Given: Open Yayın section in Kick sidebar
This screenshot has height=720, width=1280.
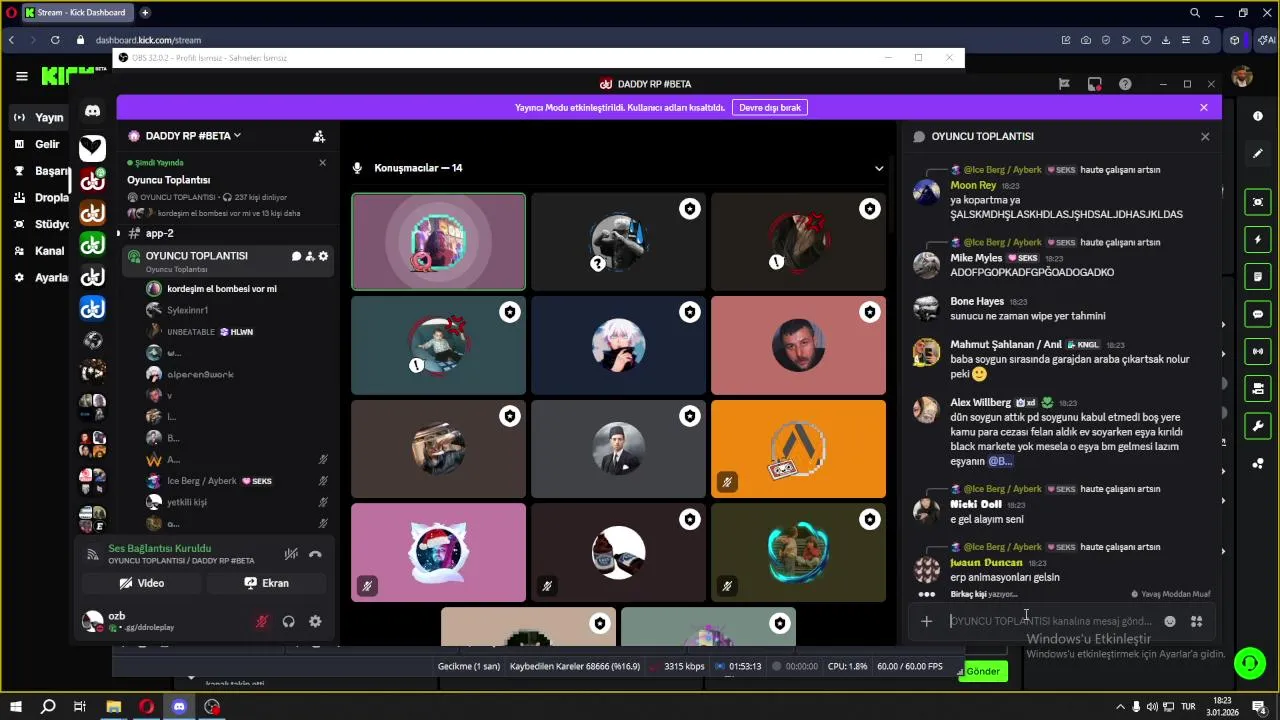Looking at the screenshot, I should [x=38, y=117].
